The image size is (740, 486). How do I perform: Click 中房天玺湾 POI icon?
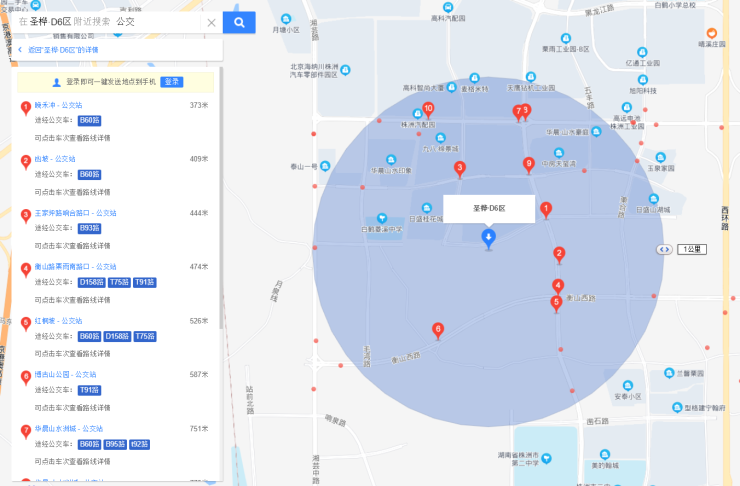559,153
